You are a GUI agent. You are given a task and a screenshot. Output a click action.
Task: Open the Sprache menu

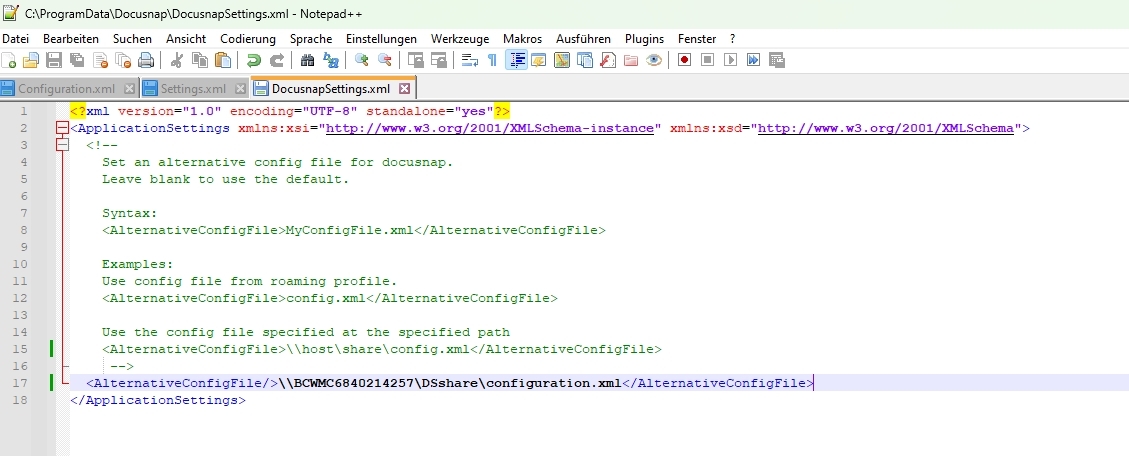(x=310, y=38)
